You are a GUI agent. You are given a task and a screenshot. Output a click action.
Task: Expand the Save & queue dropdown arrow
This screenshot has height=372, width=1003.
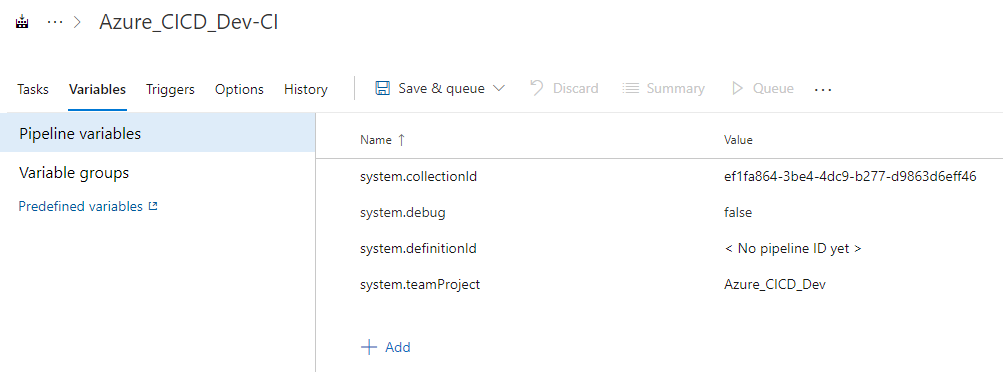point(500,88)
